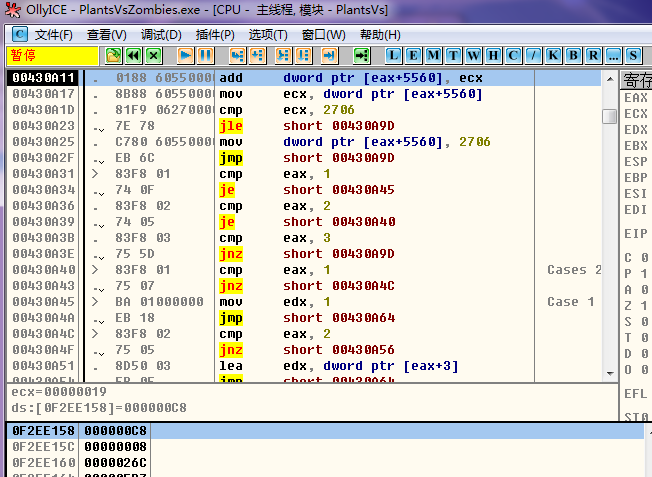Open Run trace window (... button)
The image size is (652, 477).
tap(613, 55)
